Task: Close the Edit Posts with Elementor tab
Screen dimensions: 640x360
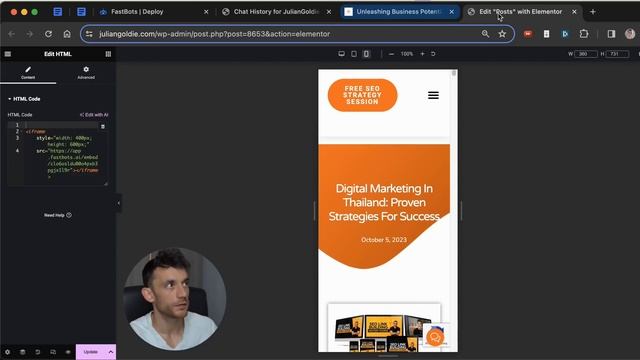Action: tap(574, 12)
